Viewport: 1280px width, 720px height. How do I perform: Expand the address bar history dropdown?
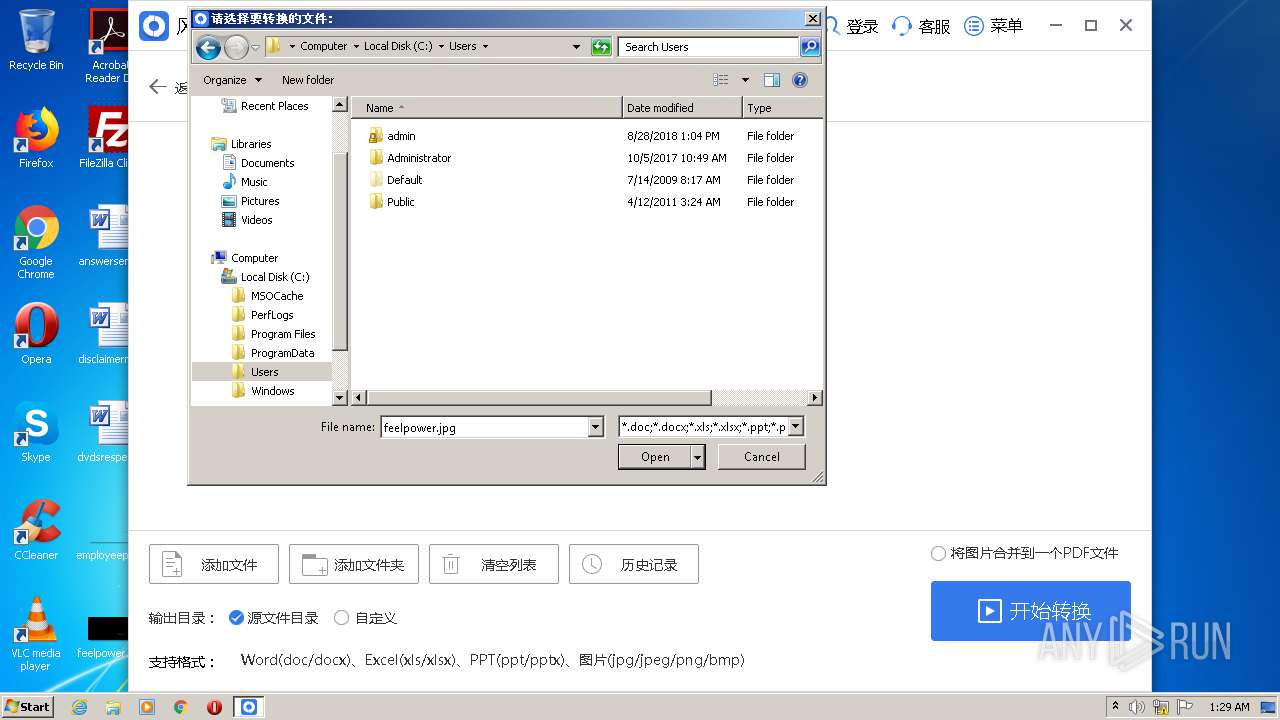coord(576,47)
